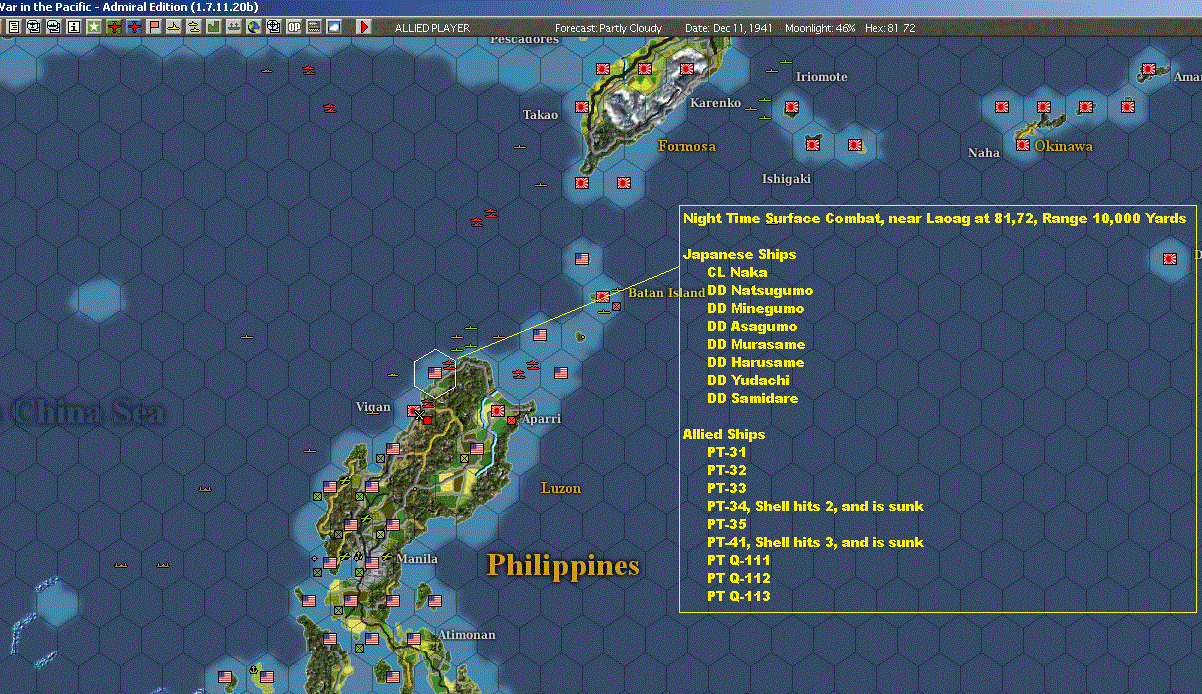The width and height of the screenshot is (1202, 694).
Task: Click the Japanese Ships heading
Action: [739, 254]
